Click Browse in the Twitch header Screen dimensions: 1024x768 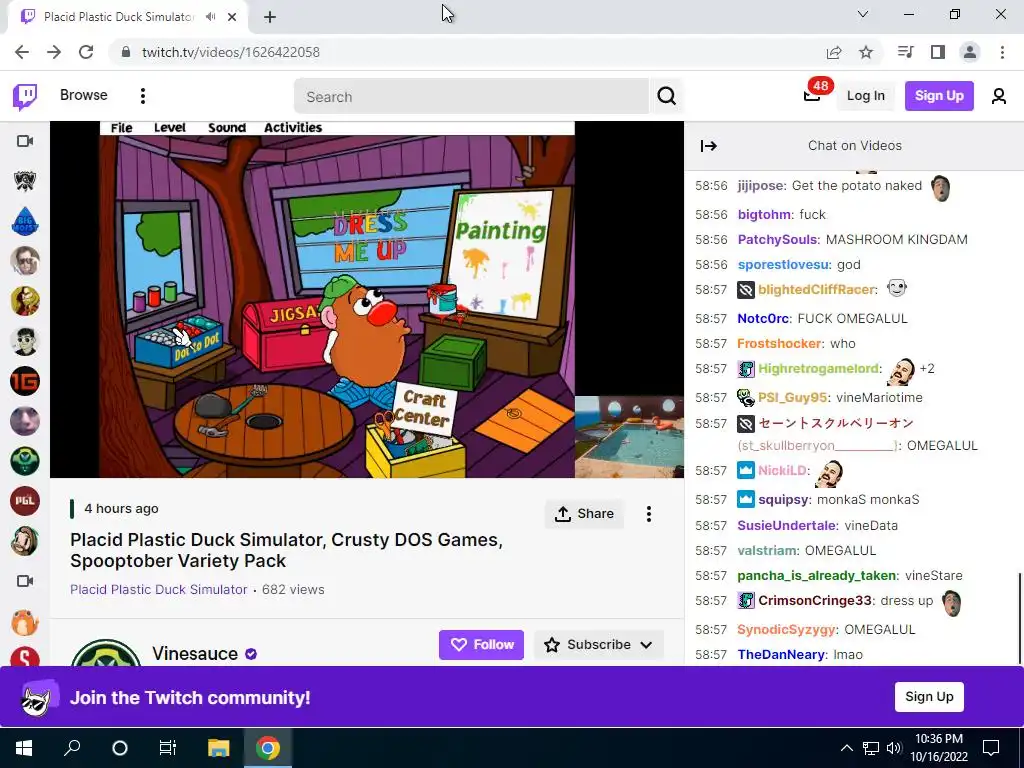coord(84,95)
